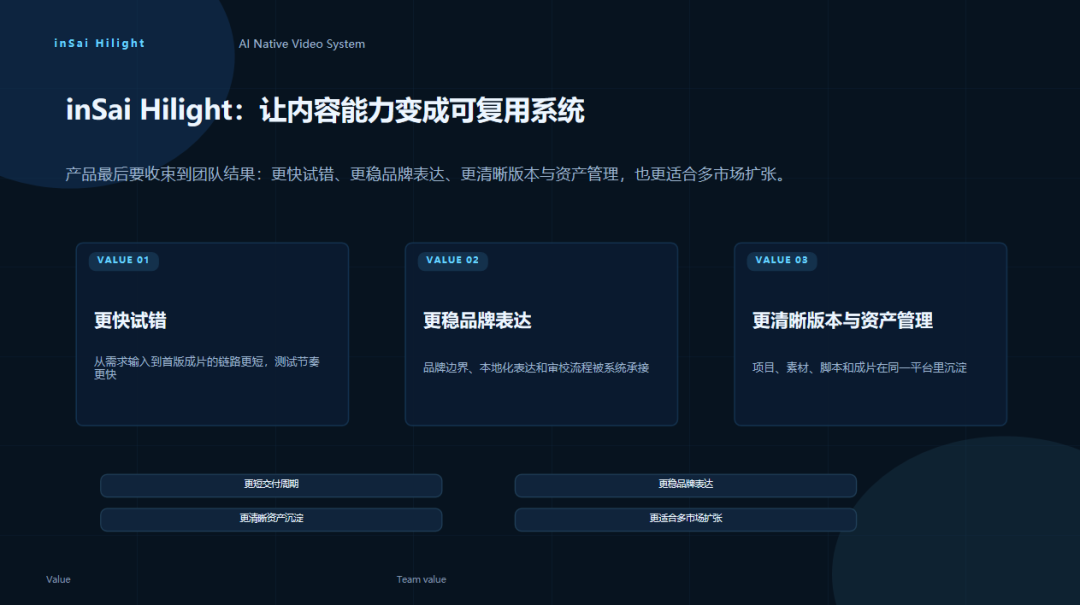Click the description text starting with 项目、素材、脚本
This screenshot has width=1080, height=605.
click(x=859, y=368)
